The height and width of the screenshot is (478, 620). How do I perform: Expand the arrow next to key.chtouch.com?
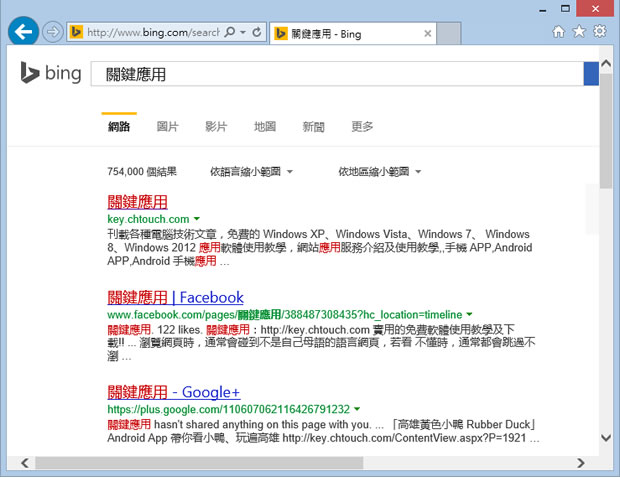point(197,219)
